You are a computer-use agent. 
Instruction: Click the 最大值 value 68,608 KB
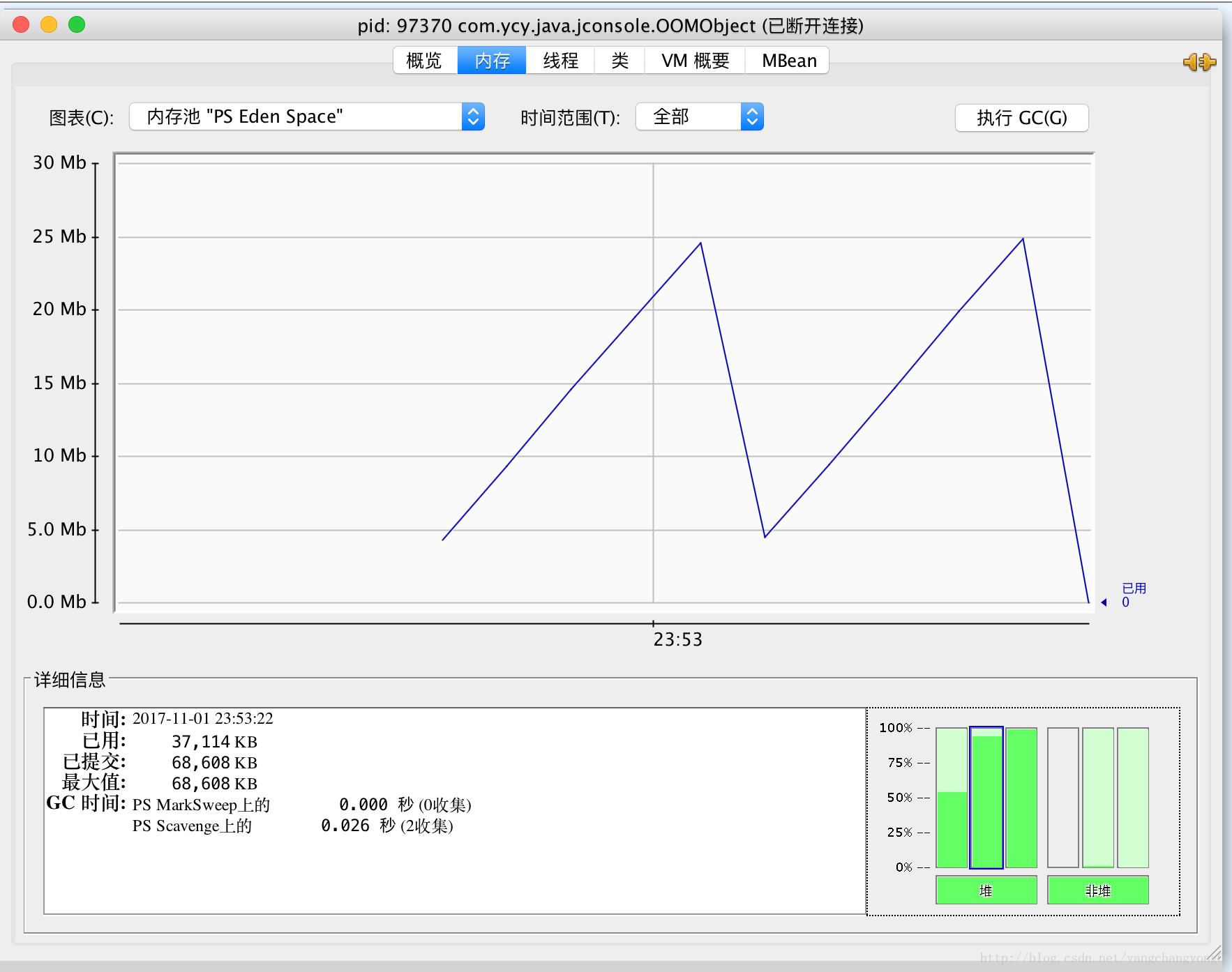214,784
